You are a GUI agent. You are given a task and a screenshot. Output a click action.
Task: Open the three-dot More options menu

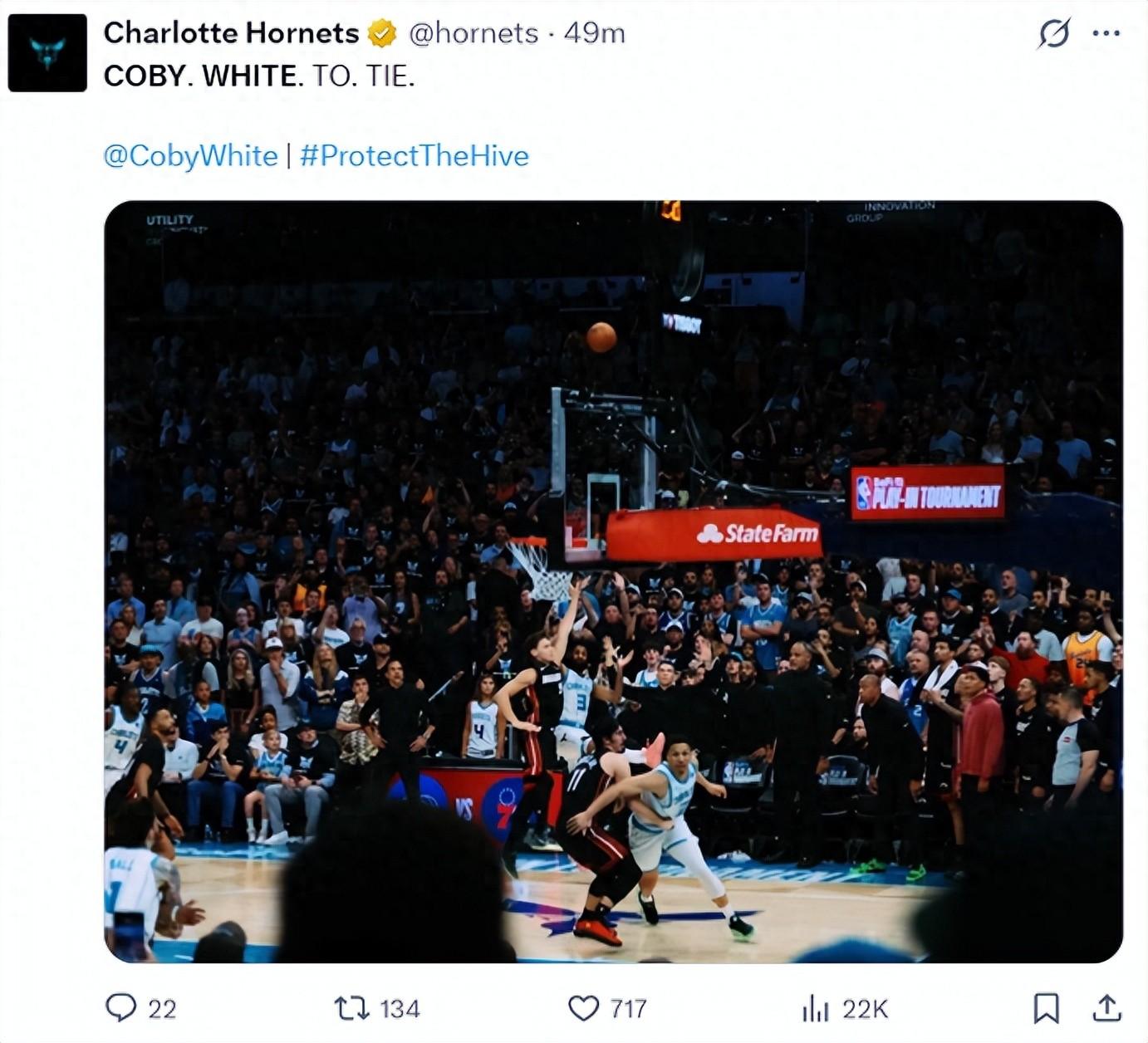click(1106, 33)
